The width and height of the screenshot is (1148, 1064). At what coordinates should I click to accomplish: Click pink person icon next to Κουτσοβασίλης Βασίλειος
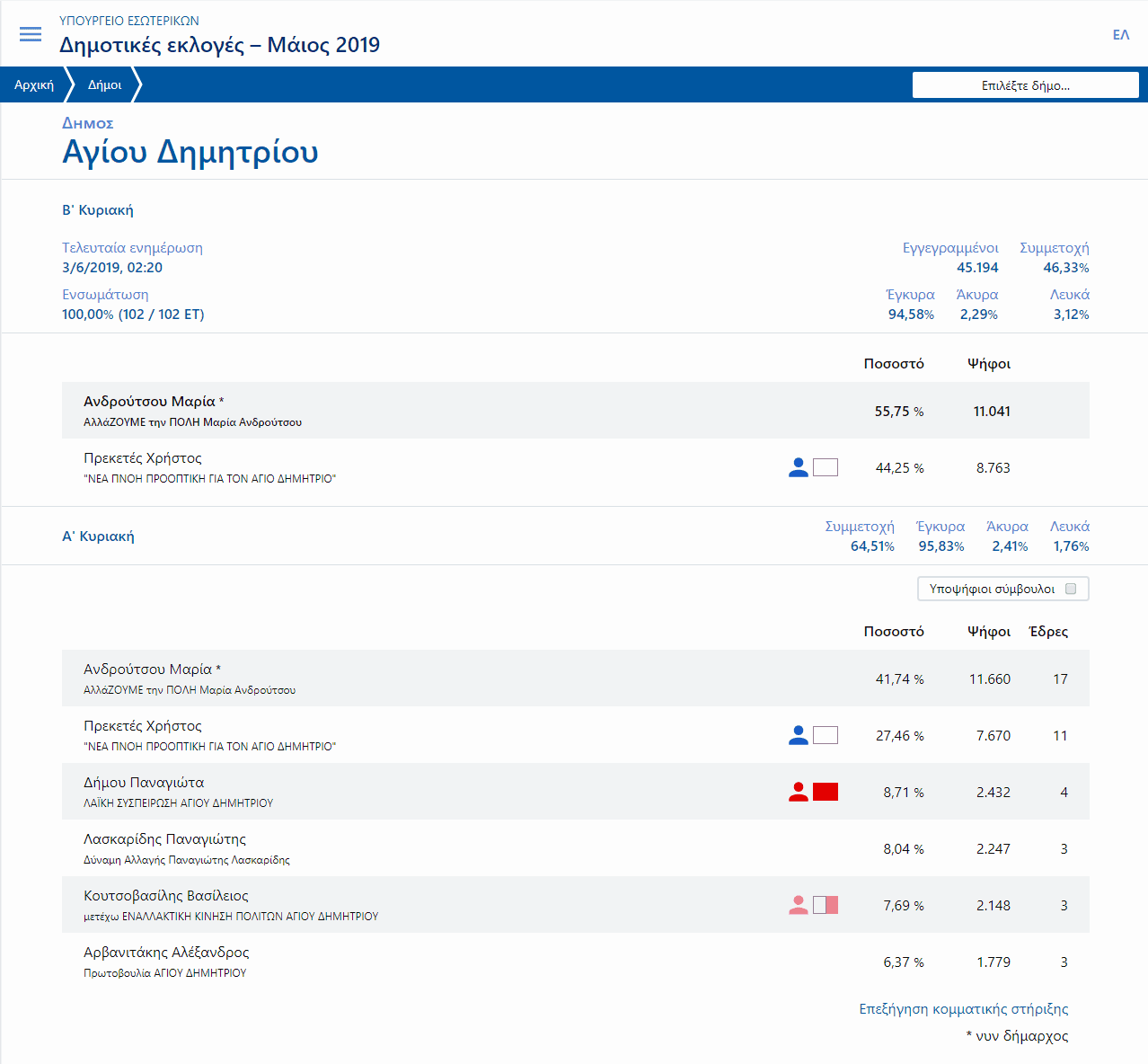tap(798, 905)
